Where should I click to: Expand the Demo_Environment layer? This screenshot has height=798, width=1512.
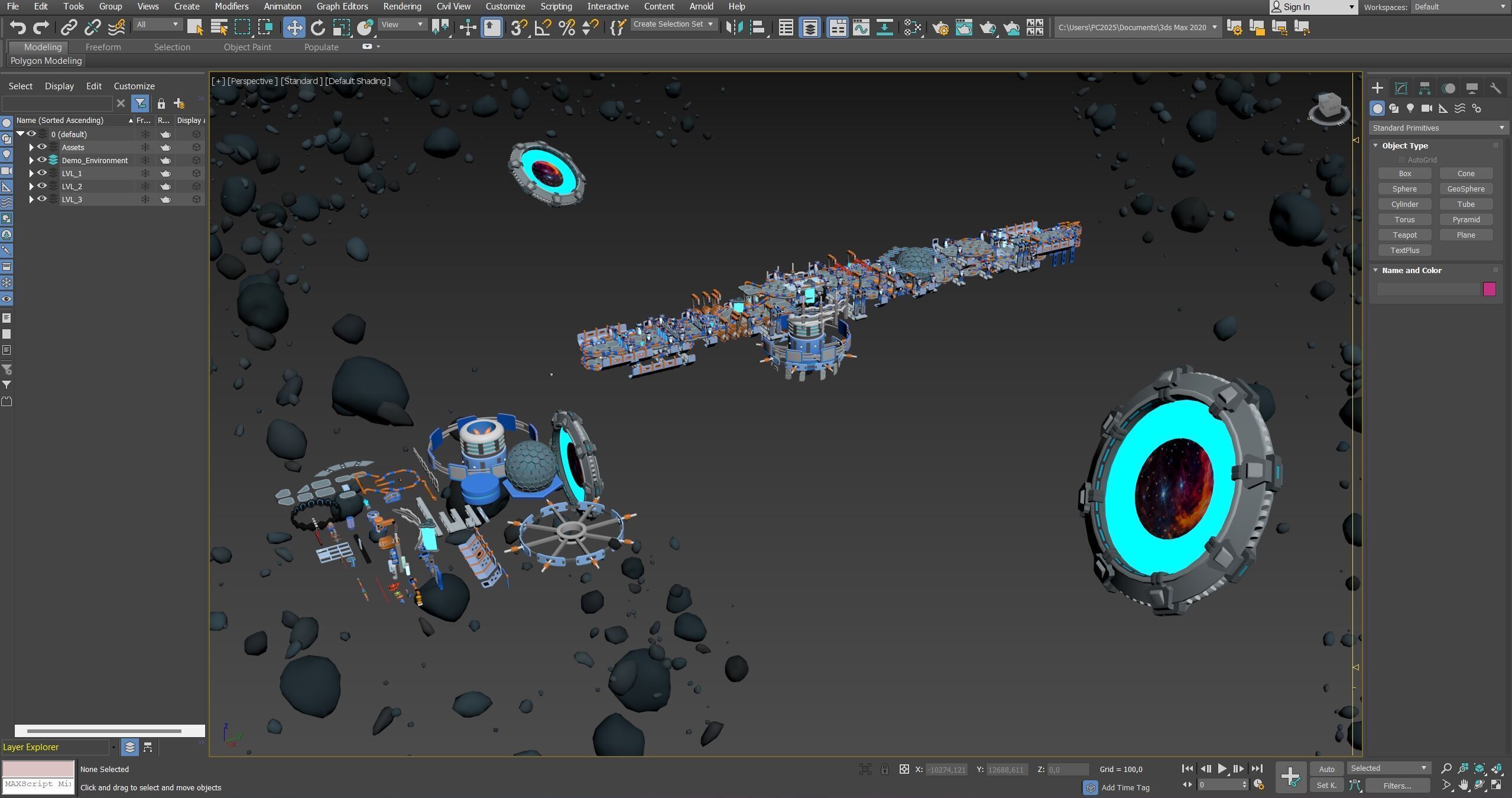click(31, 160)
